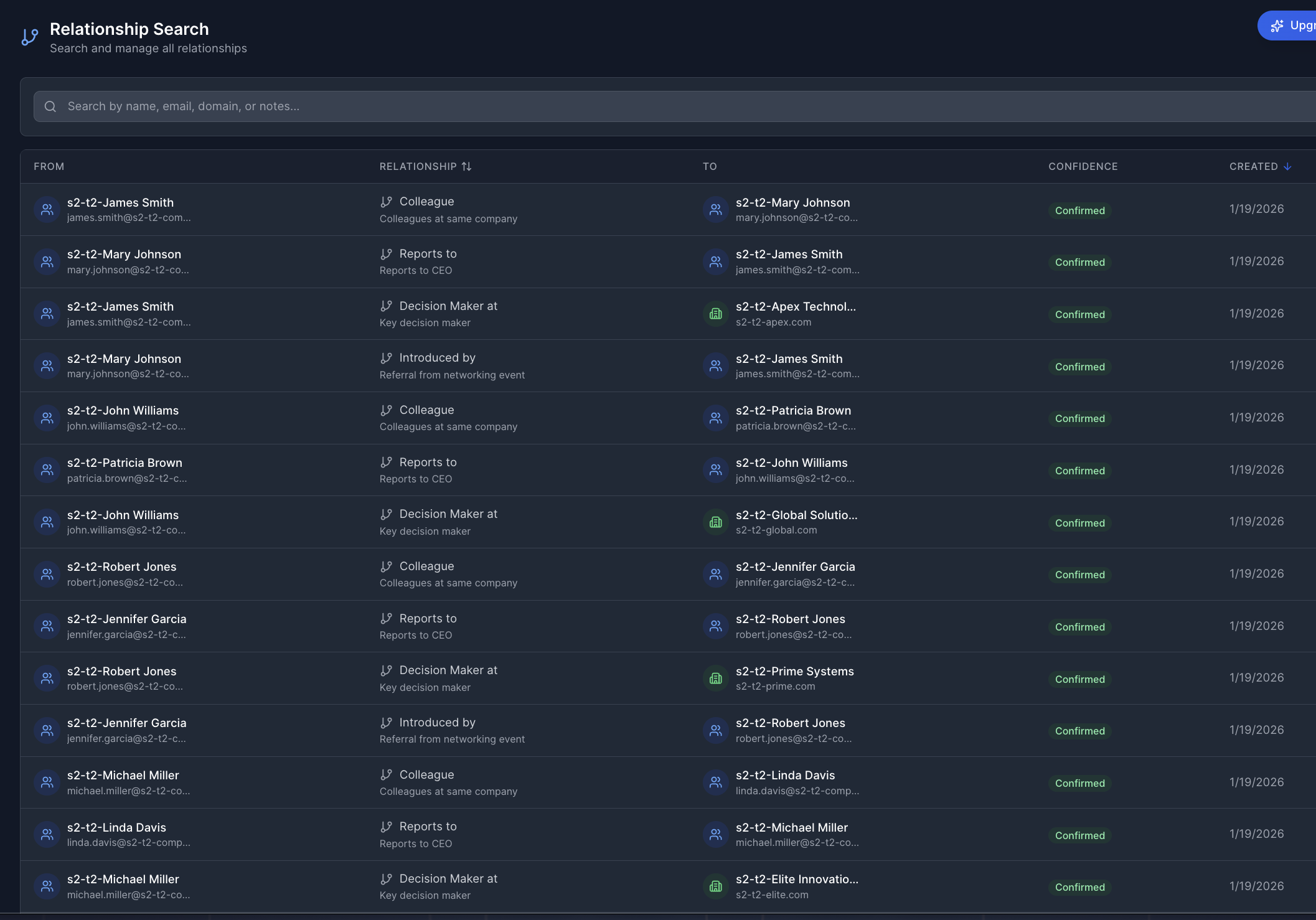Click the Confidence column header
This screenshot has height=920, width=1316.
[1083, 166]
